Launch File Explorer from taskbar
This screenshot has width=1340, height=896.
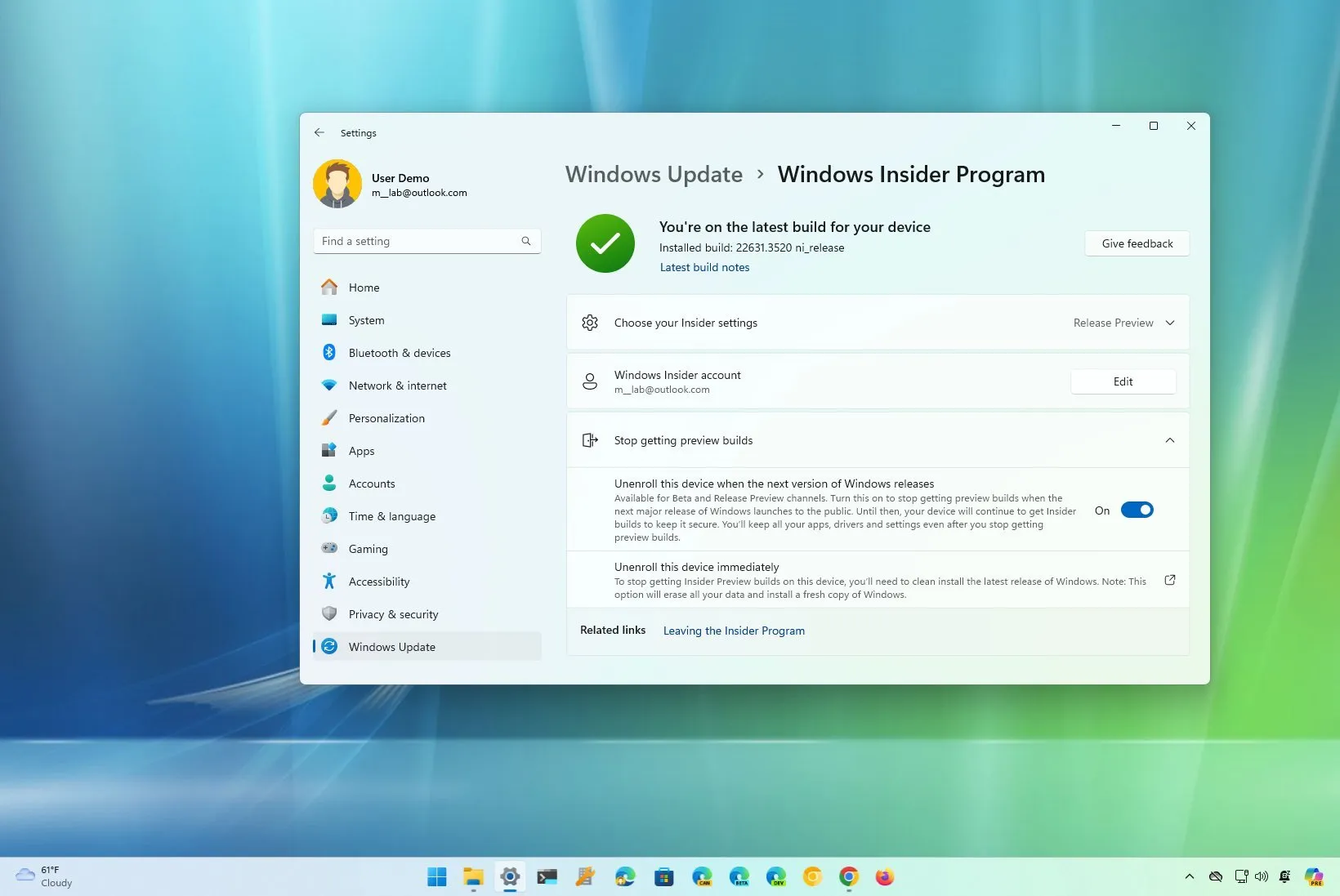(x=474, y=876)
